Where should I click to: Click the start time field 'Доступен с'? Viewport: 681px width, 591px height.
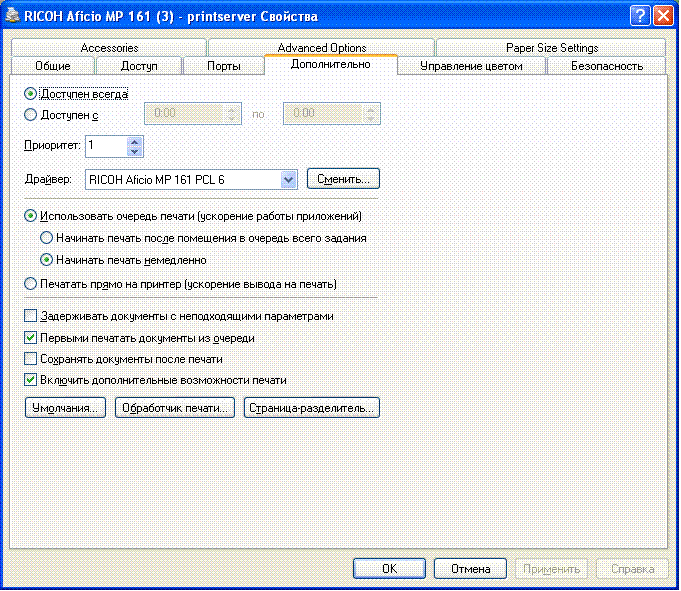(192, 114)
